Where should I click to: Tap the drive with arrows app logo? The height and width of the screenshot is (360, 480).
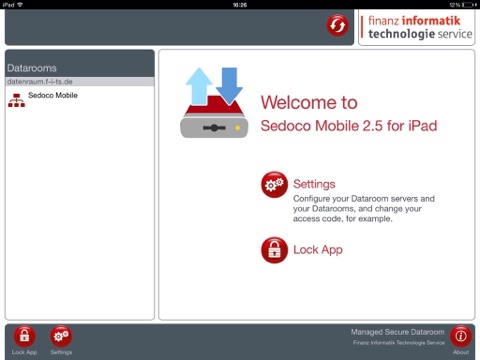pos(214,103)
